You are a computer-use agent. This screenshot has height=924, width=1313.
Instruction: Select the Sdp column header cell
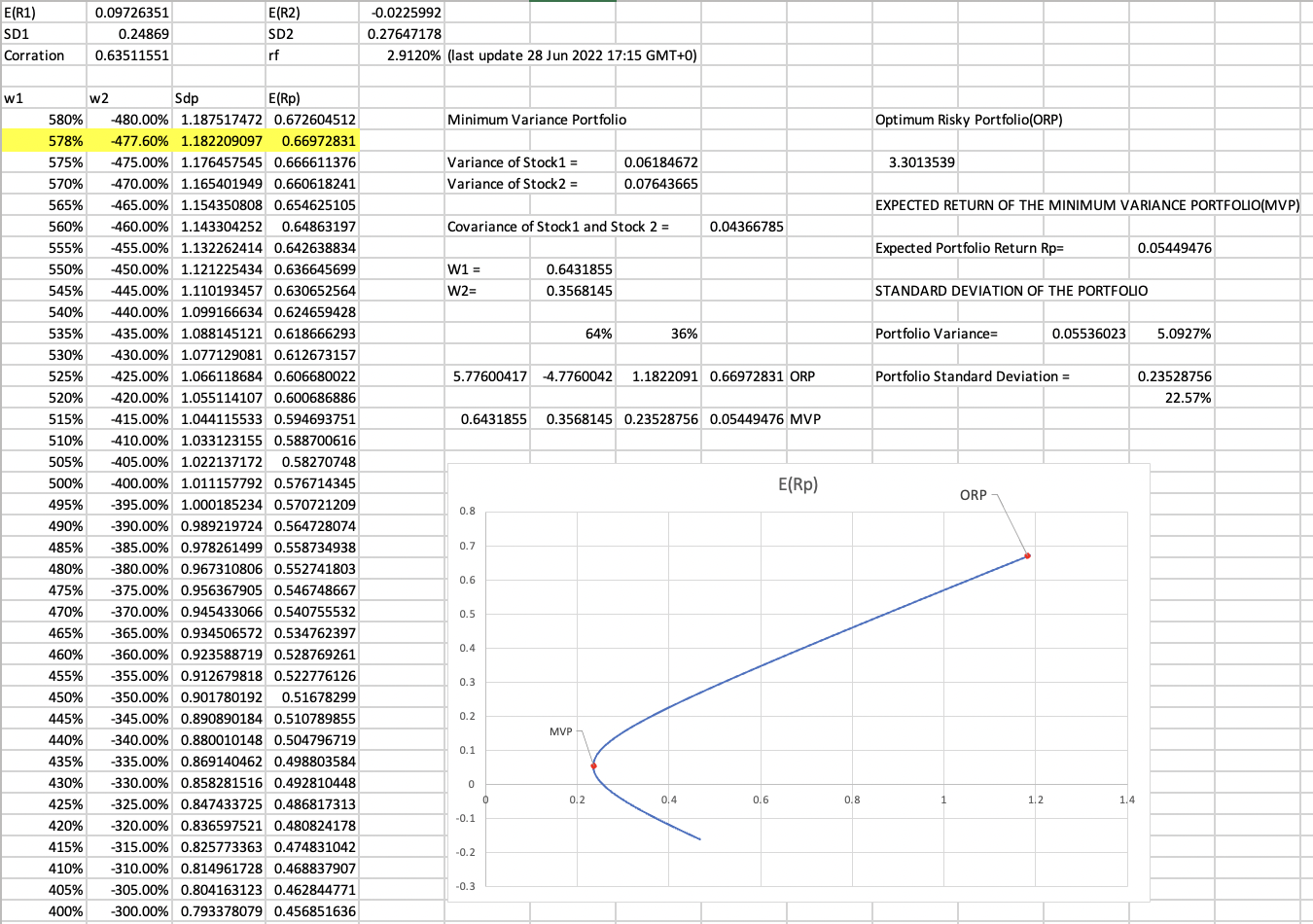pyautogui.click(x=218, y=98)
